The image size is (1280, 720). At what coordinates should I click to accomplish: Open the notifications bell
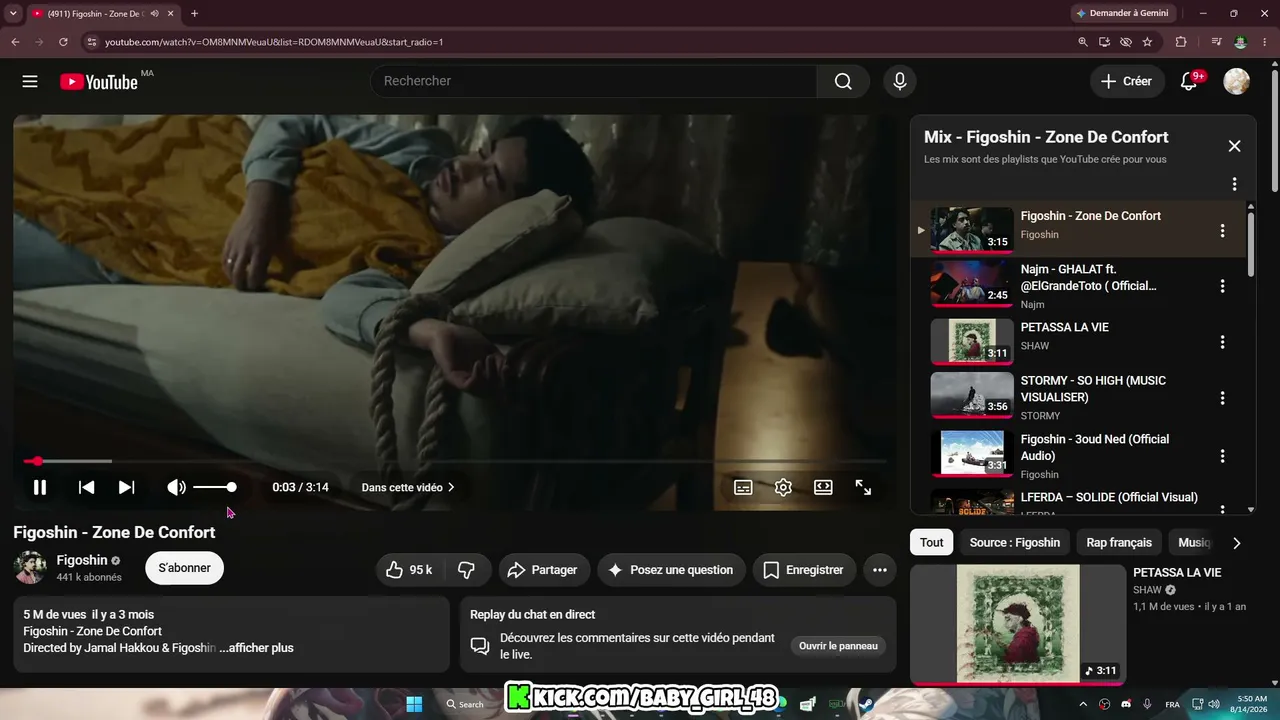click(x=1189, y=81)
